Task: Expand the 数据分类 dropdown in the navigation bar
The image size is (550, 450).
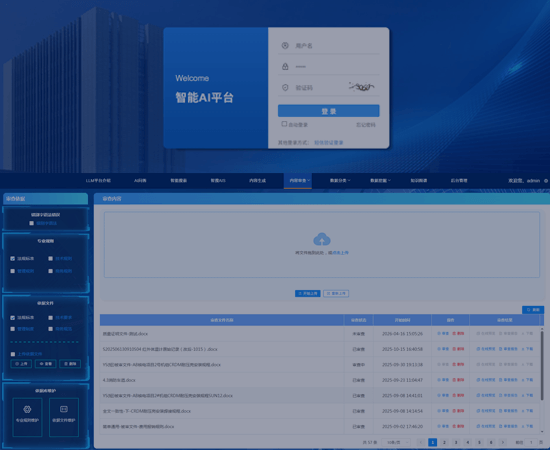Action: pyautogui.click(x=340, y=181)
